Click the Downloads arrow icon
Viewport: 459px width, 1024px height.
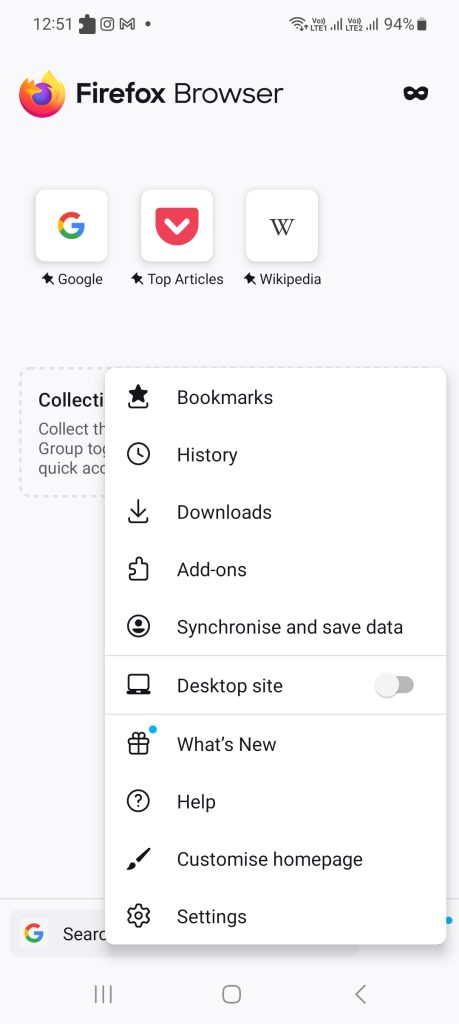click(138, 512)
